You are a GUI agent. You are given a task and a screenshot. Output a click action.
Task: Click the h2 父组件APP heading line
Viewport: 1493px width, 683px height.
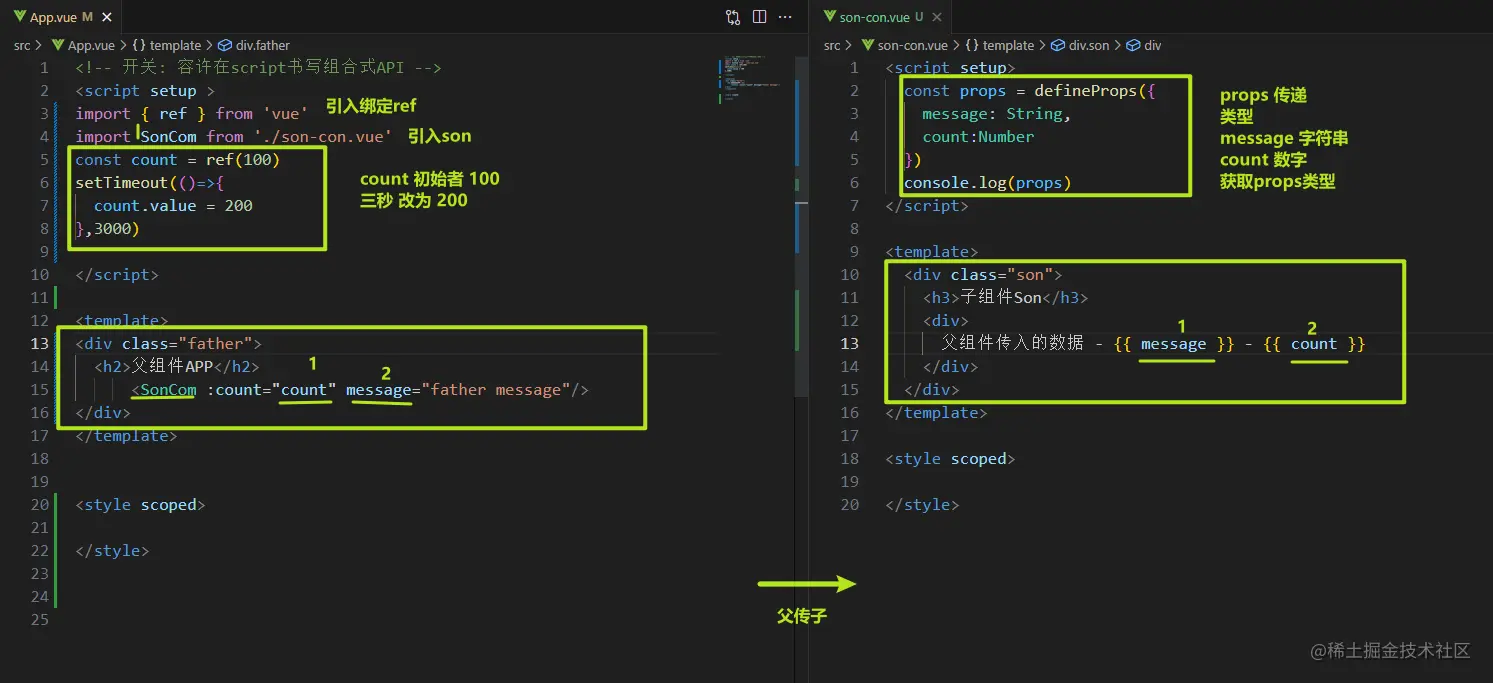(x=177, y=366)
